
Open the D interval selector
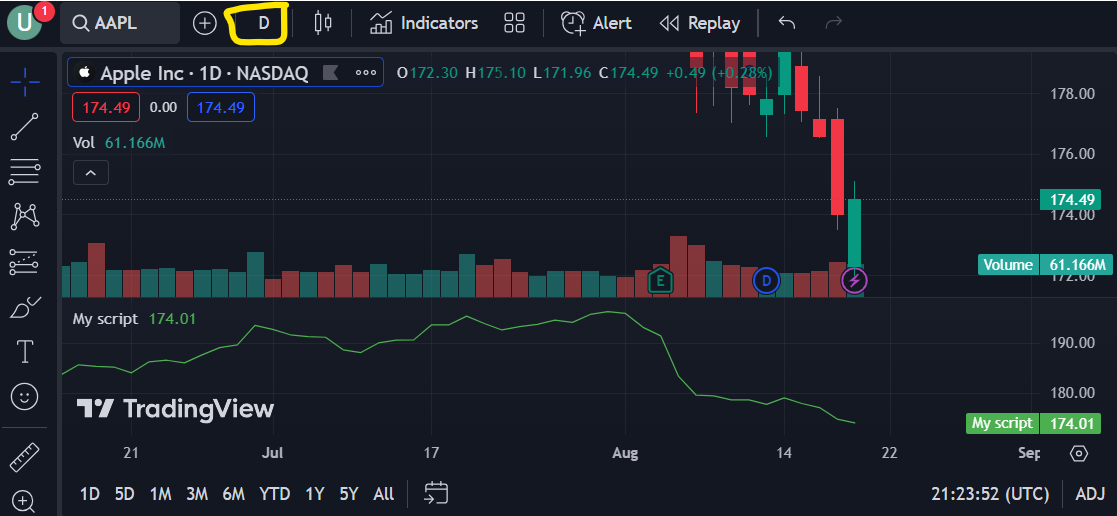pos(264,23)
